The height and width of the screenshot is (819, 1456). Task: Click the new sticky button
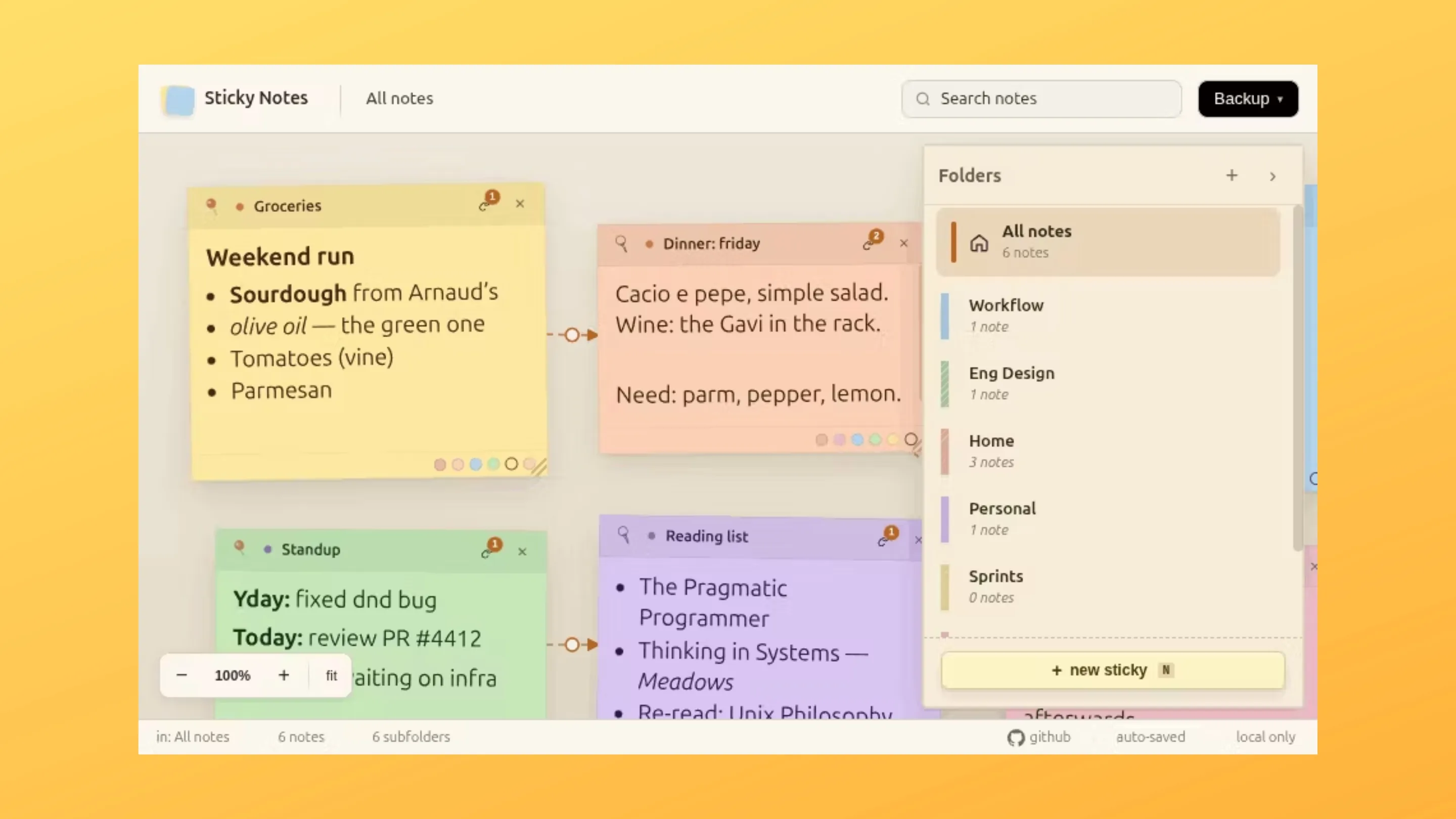tap(1112, 670)
